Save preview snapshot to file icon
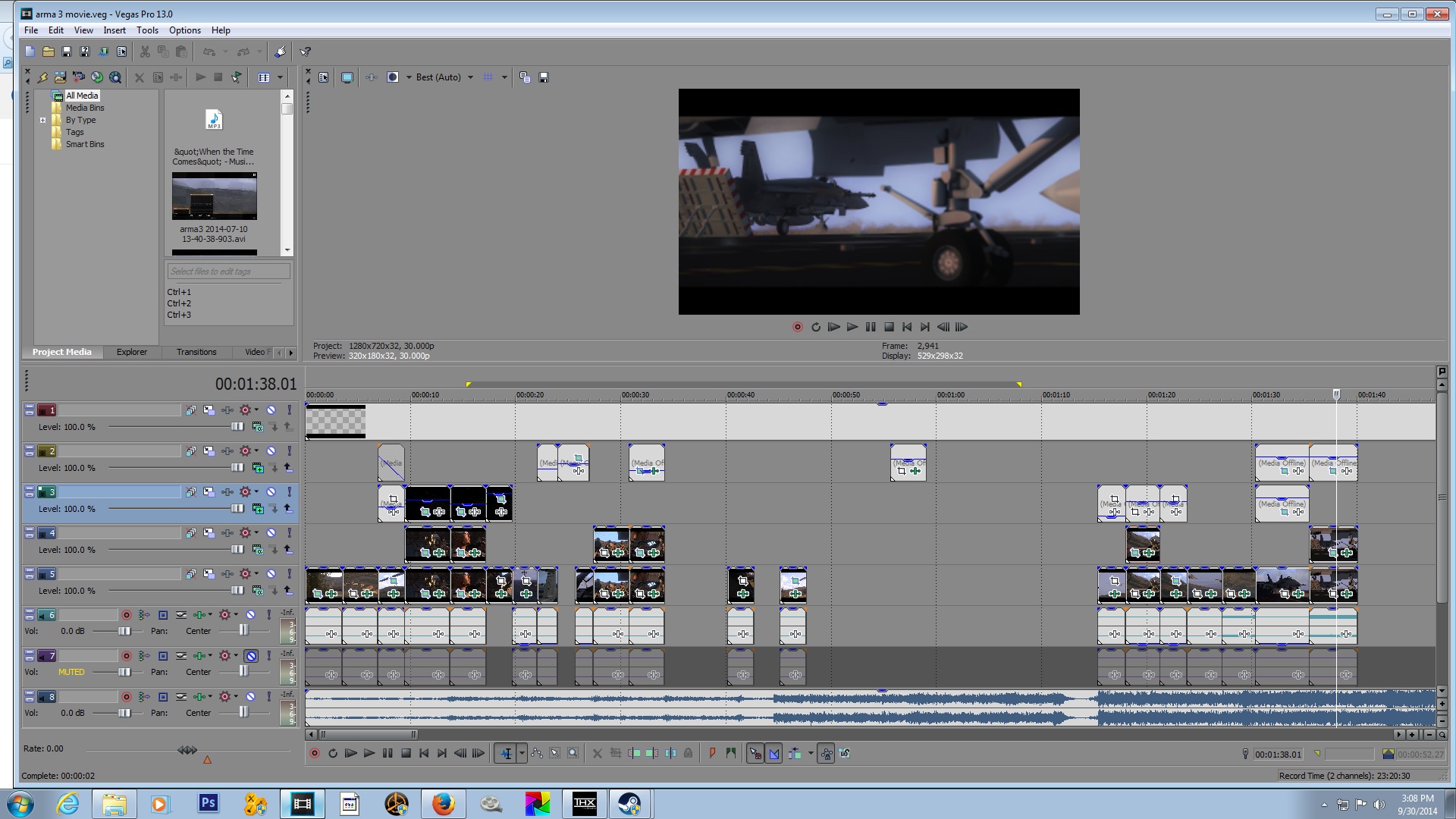The image size is (1456, 819). coord(544,77)
